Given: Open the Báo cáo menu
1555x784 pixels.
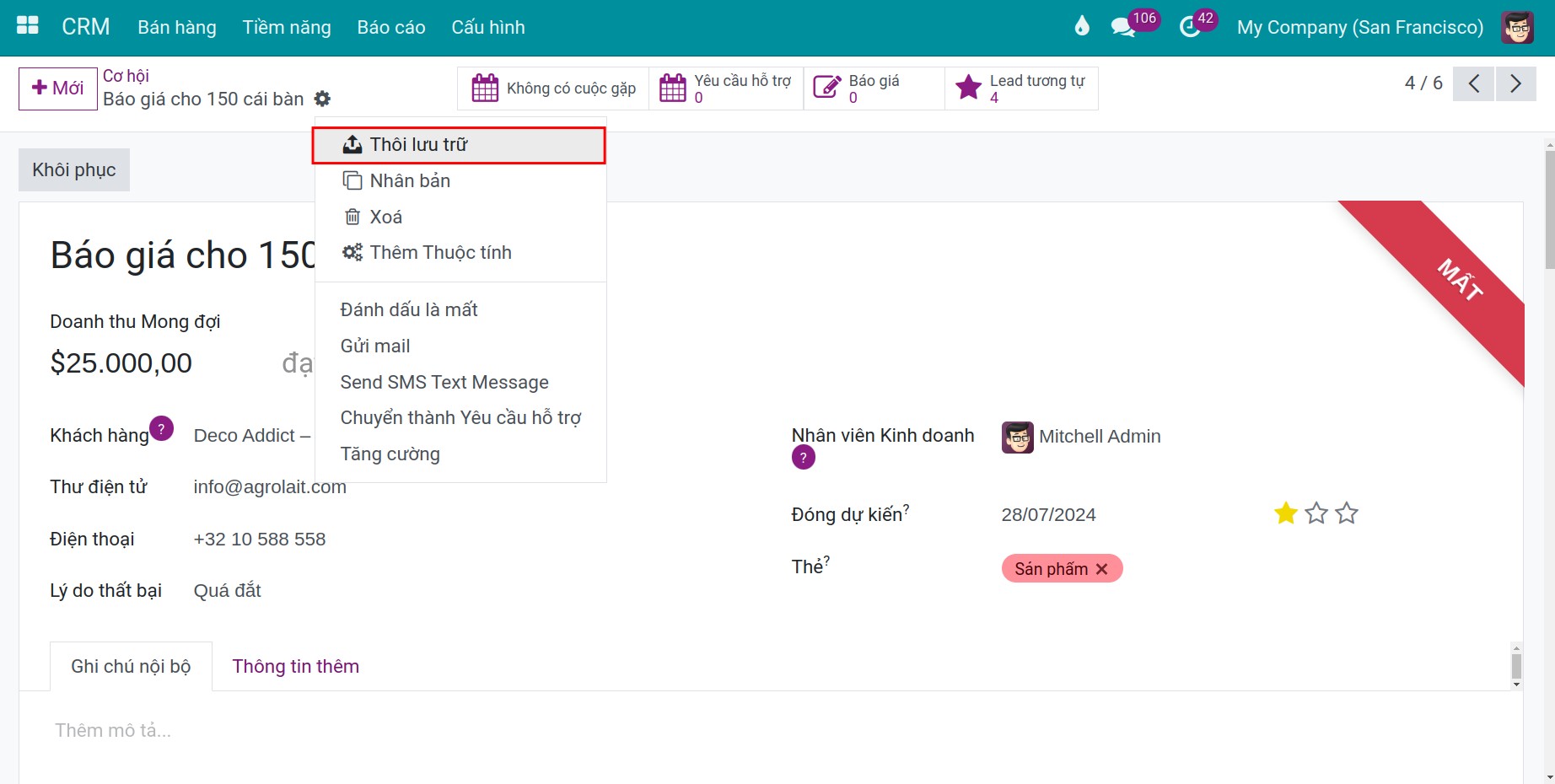Looking at the screenshot, I should pos(391,27).
